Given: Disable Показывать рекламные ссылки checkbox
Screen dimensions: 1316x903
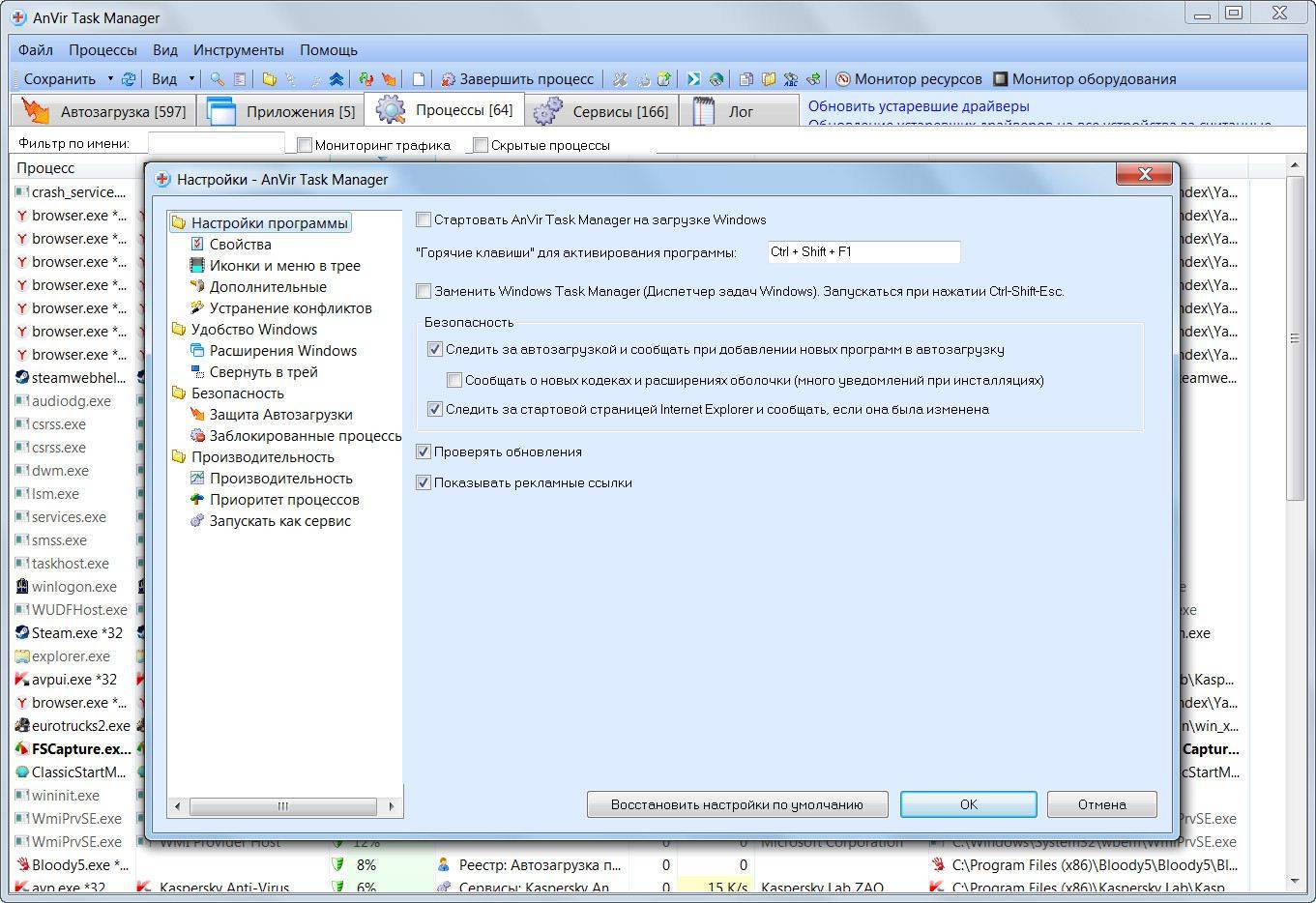Looking at the screenshot, I should 424,482.
